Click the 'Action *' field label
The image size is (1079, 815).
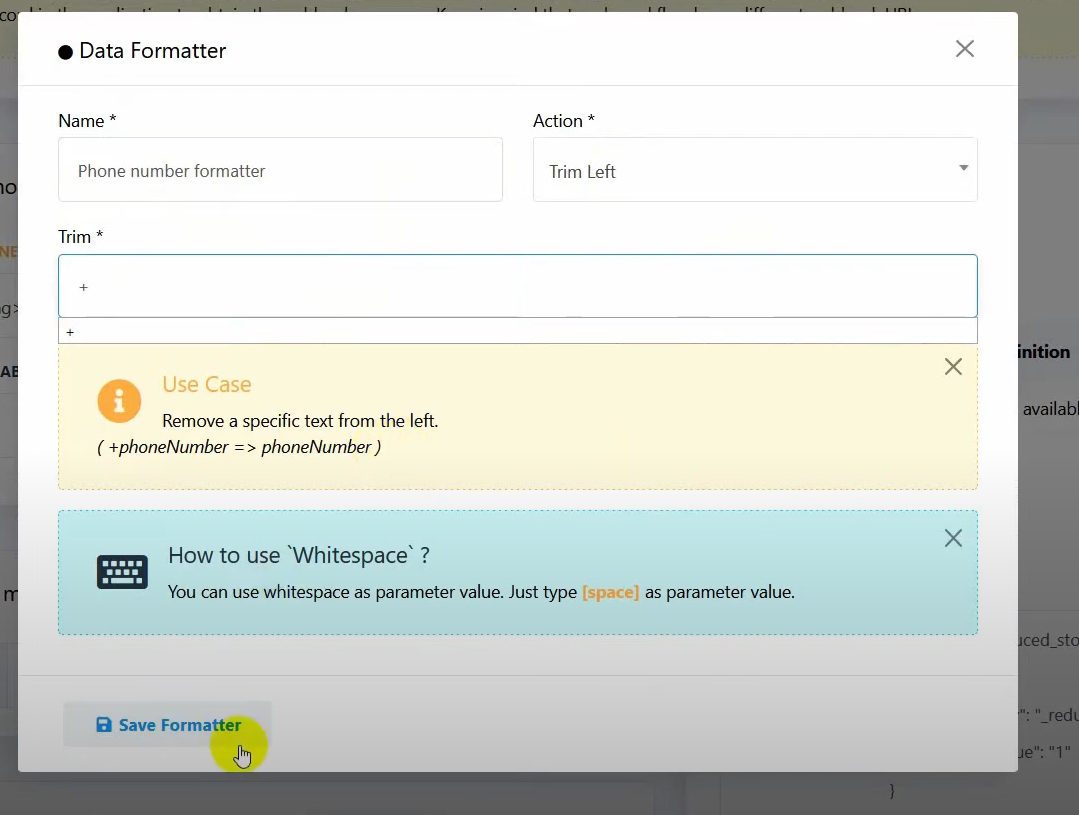[x=563, y=121]
